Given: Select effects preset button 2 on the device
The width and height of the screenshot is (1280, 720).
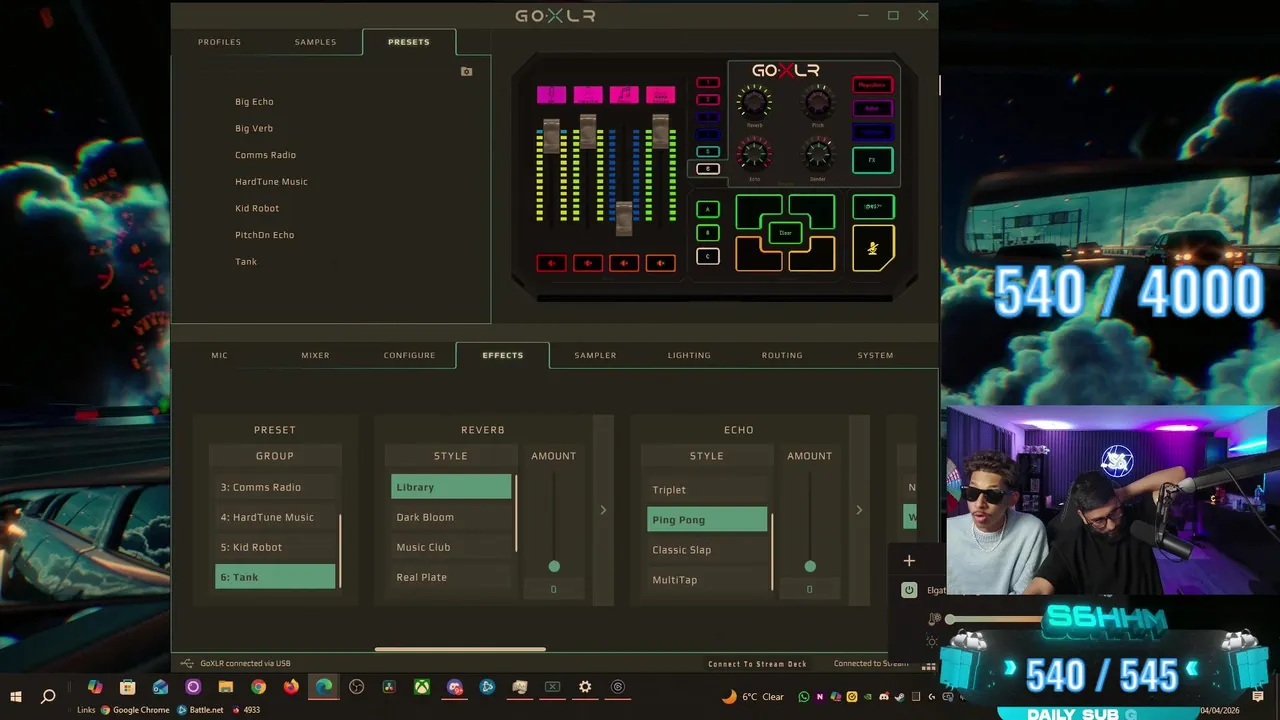Looking at the screenshot, I should point(708,100).
